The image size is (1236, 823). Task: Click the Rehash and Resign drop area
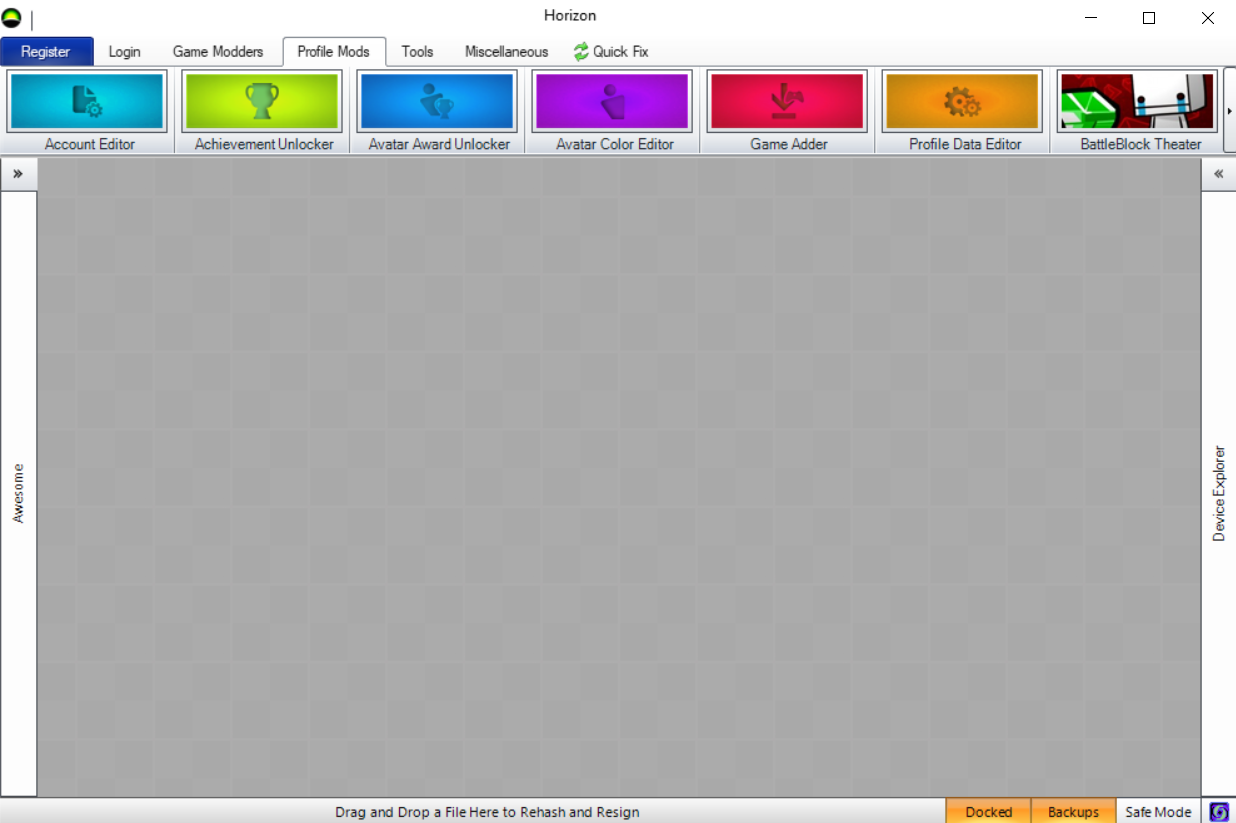[487, 812]
